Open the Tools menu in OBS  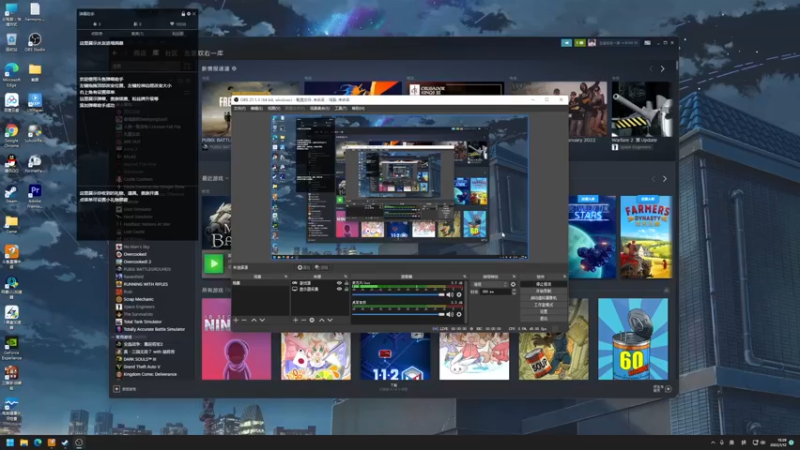point(340,108)
